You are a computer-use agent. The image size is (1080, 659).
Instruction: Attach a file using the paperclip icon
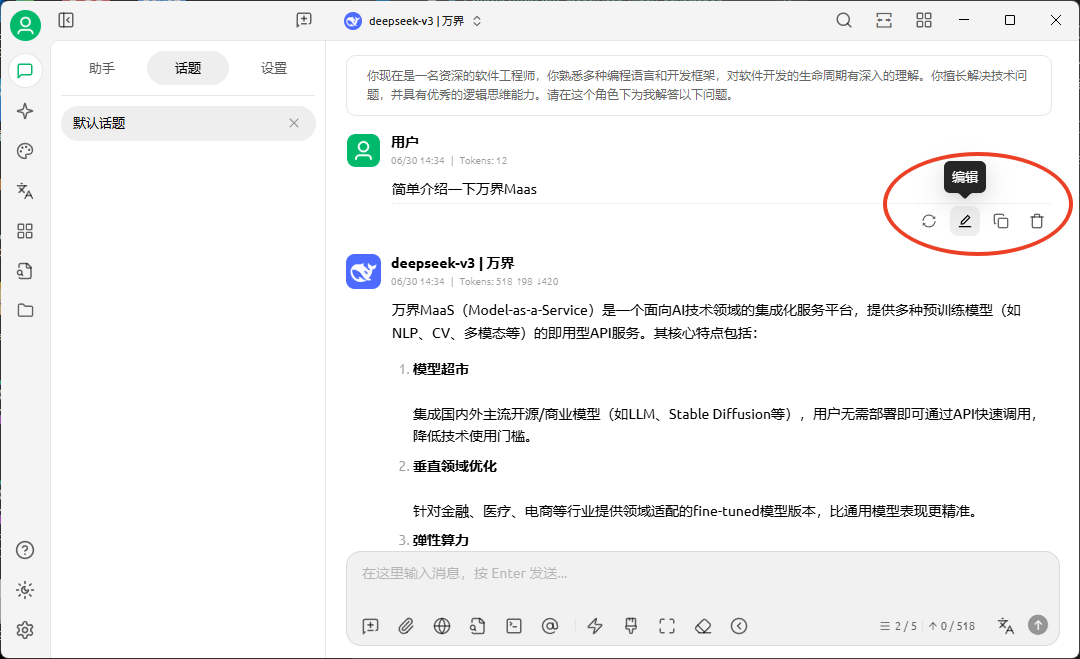click(406, 626)
